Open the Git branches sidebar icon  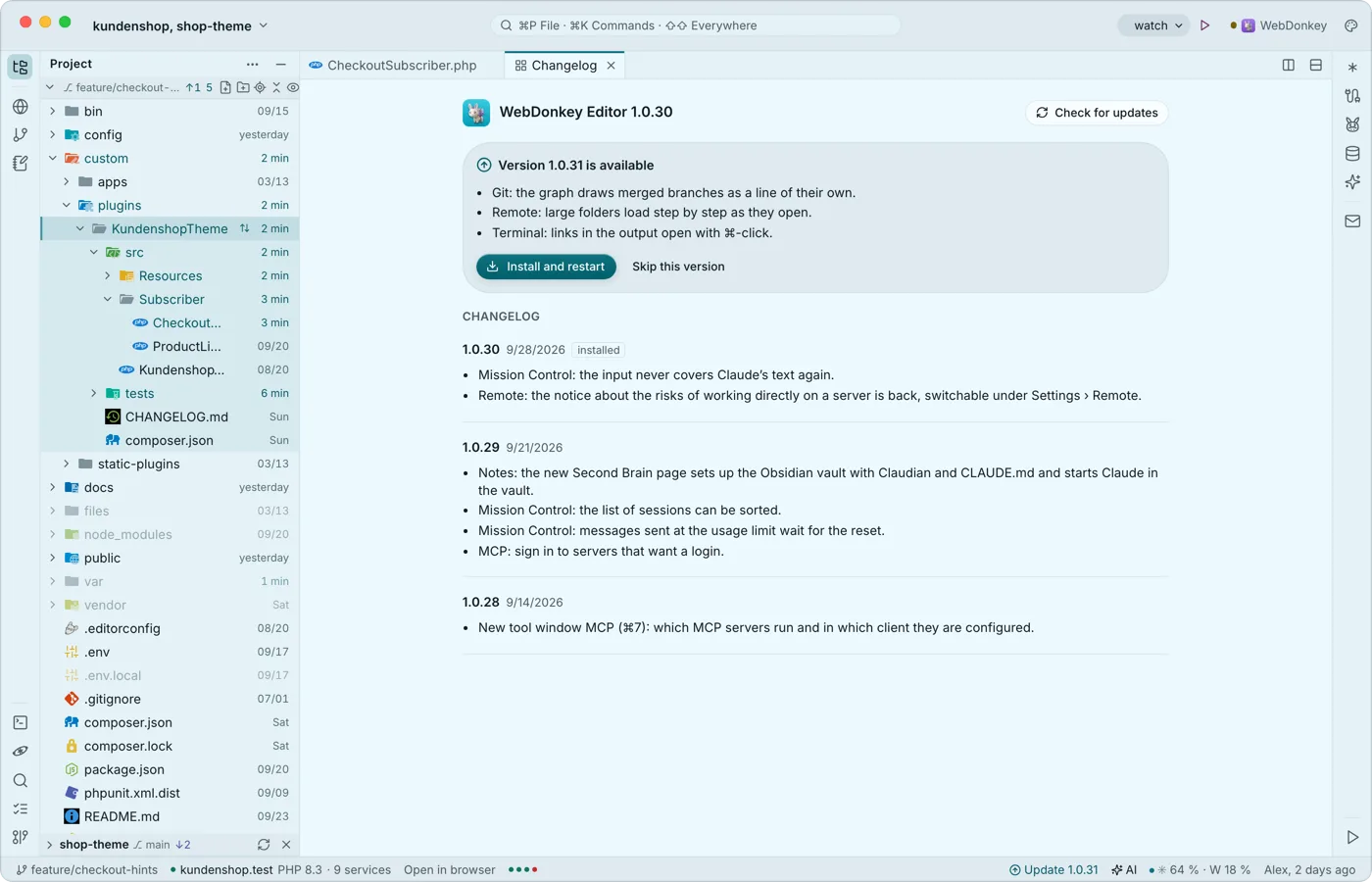point(21,135)
